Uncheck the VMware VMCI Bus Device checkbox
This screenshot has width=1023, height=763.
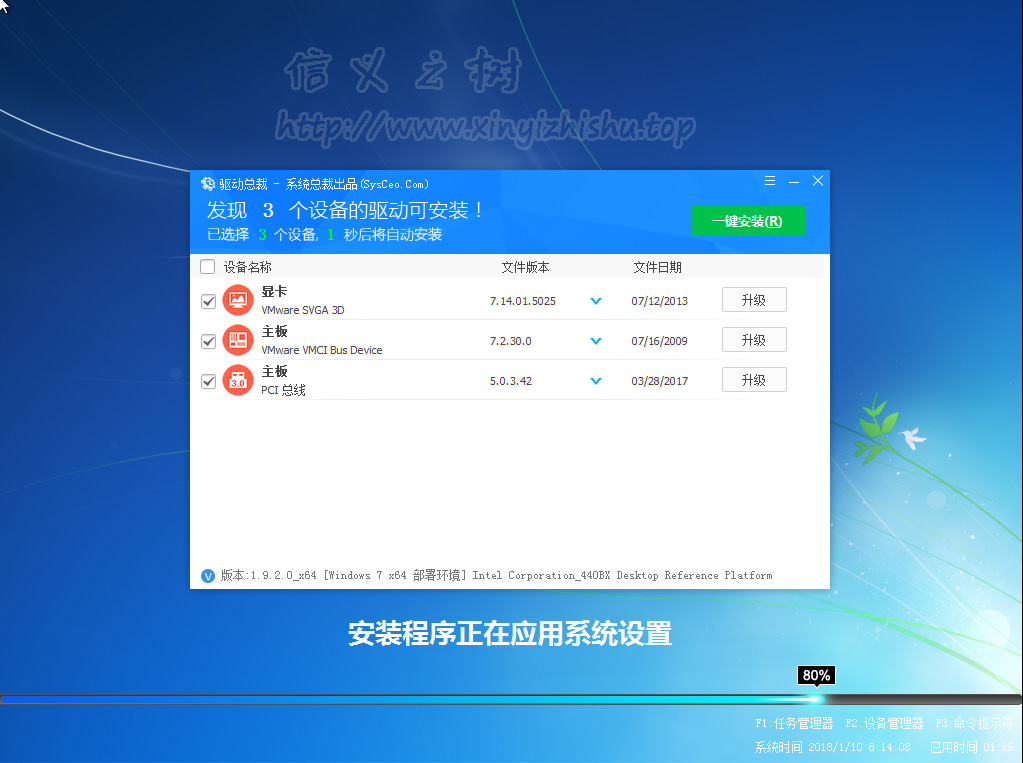click(208, 341)
